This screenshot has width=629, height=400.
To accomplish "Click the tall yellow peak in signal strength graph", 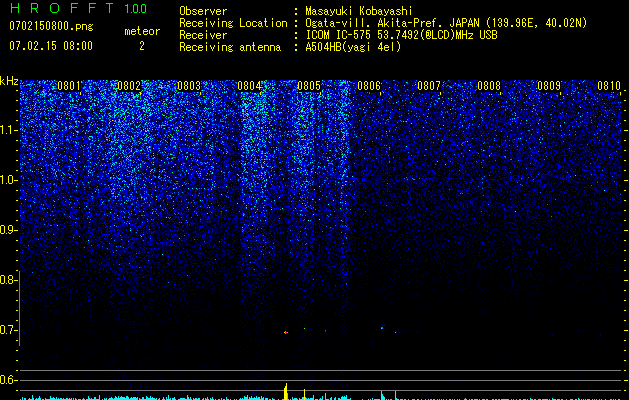I will click(286, 392).
